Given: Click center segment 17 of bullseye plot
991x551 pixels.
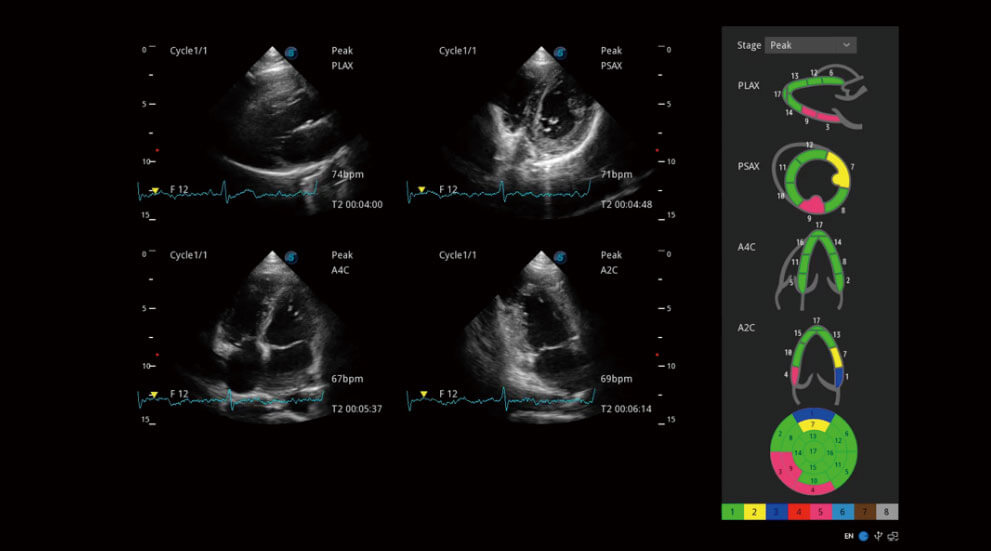Looking at the screenshot, I should [x=812, y=451].
